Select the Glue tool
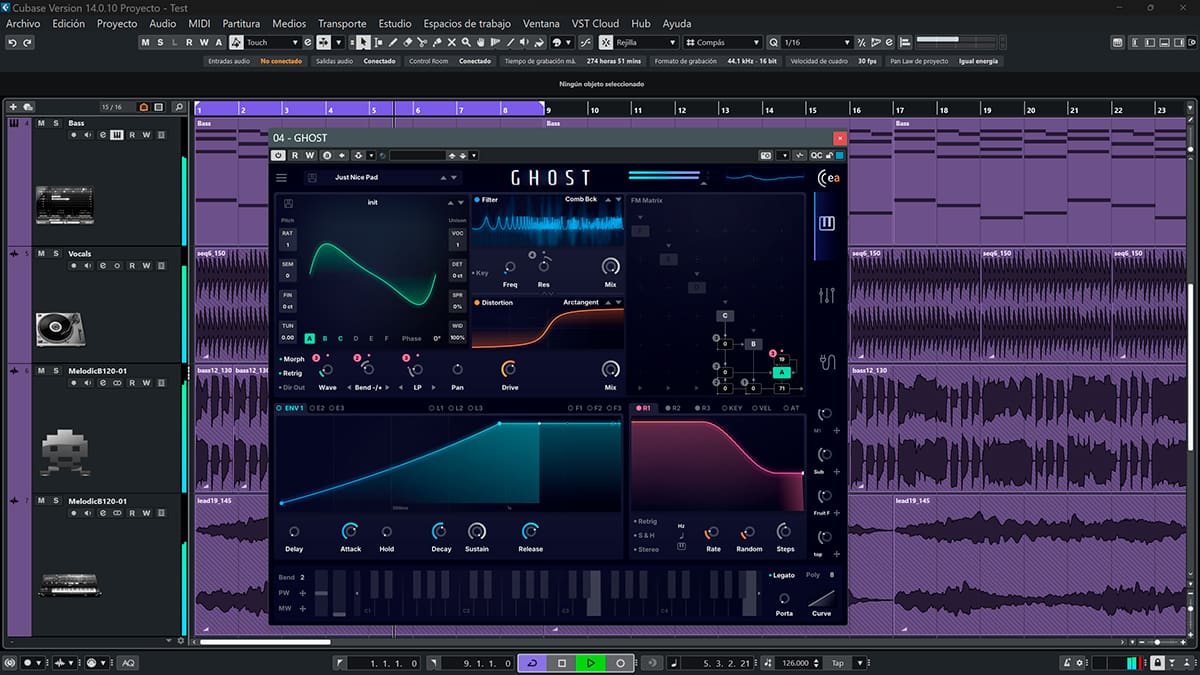The image size is (1200, 675). tap(438, 43)
